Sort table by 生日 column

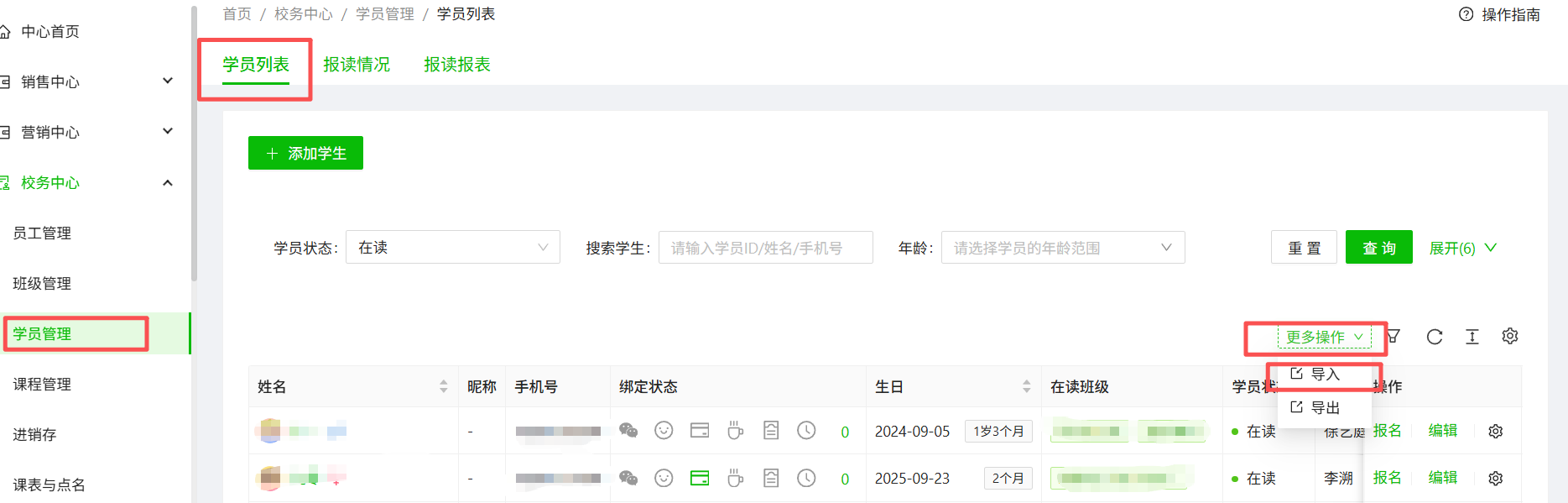tap(1026, 386)
